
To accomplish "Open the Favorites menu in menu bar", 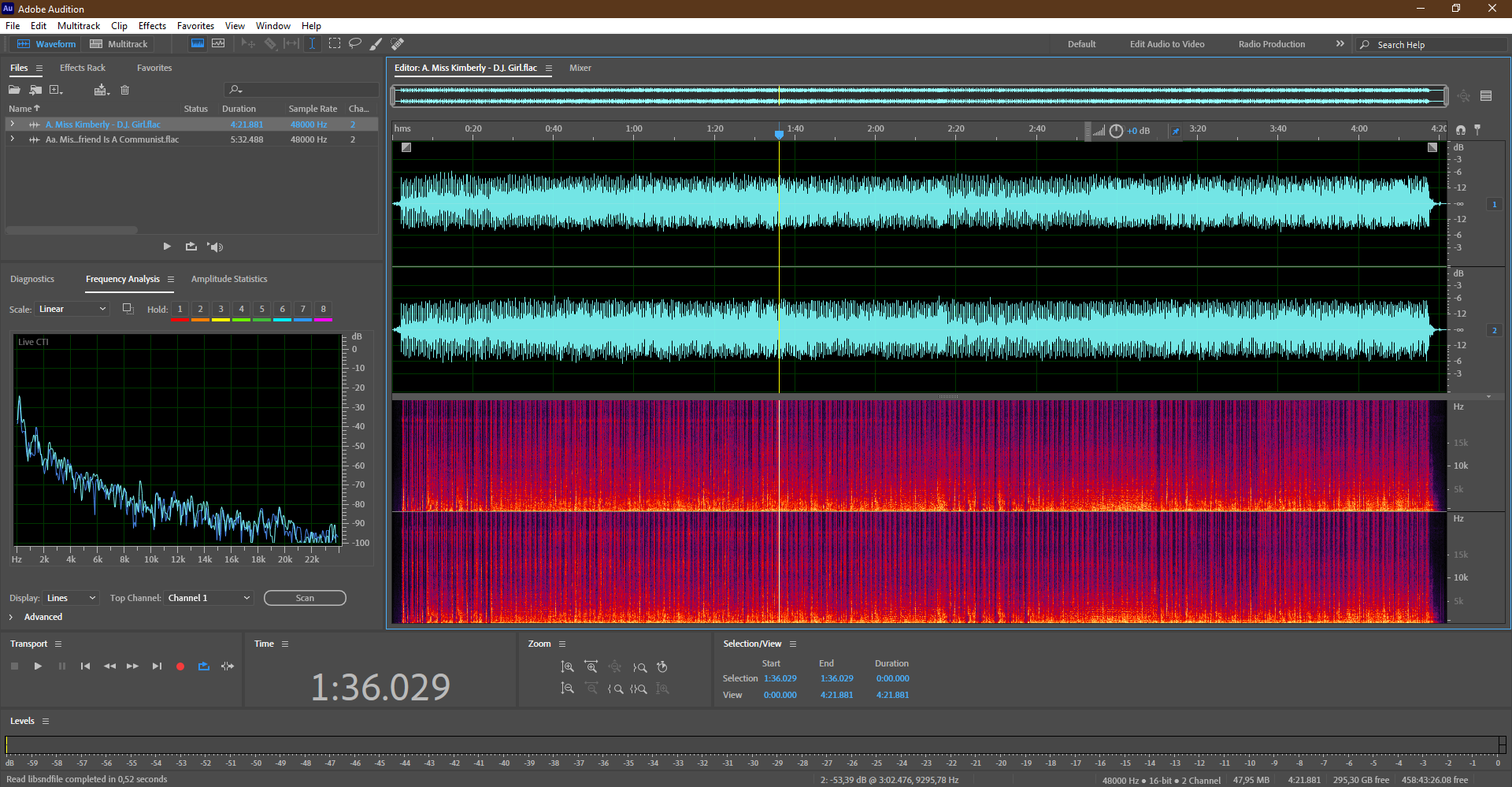I will coord(195,26).
